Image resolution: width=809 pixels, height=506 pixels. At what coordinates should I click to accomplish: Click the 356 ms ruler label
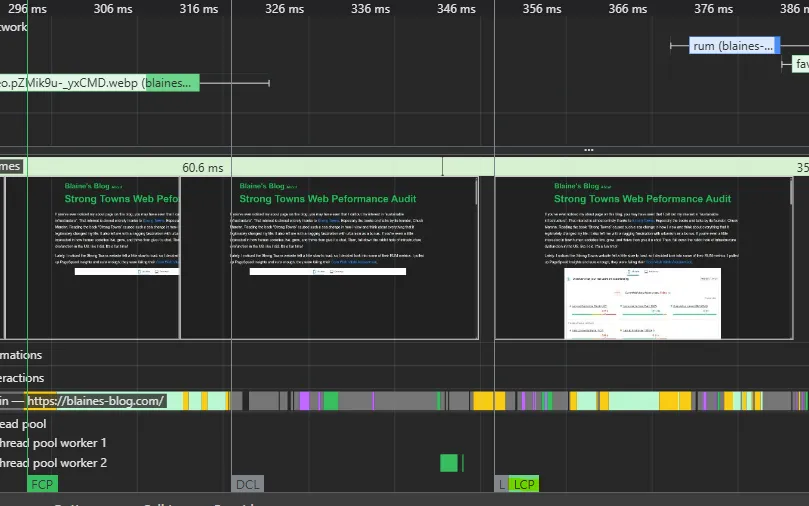point(542,9)
